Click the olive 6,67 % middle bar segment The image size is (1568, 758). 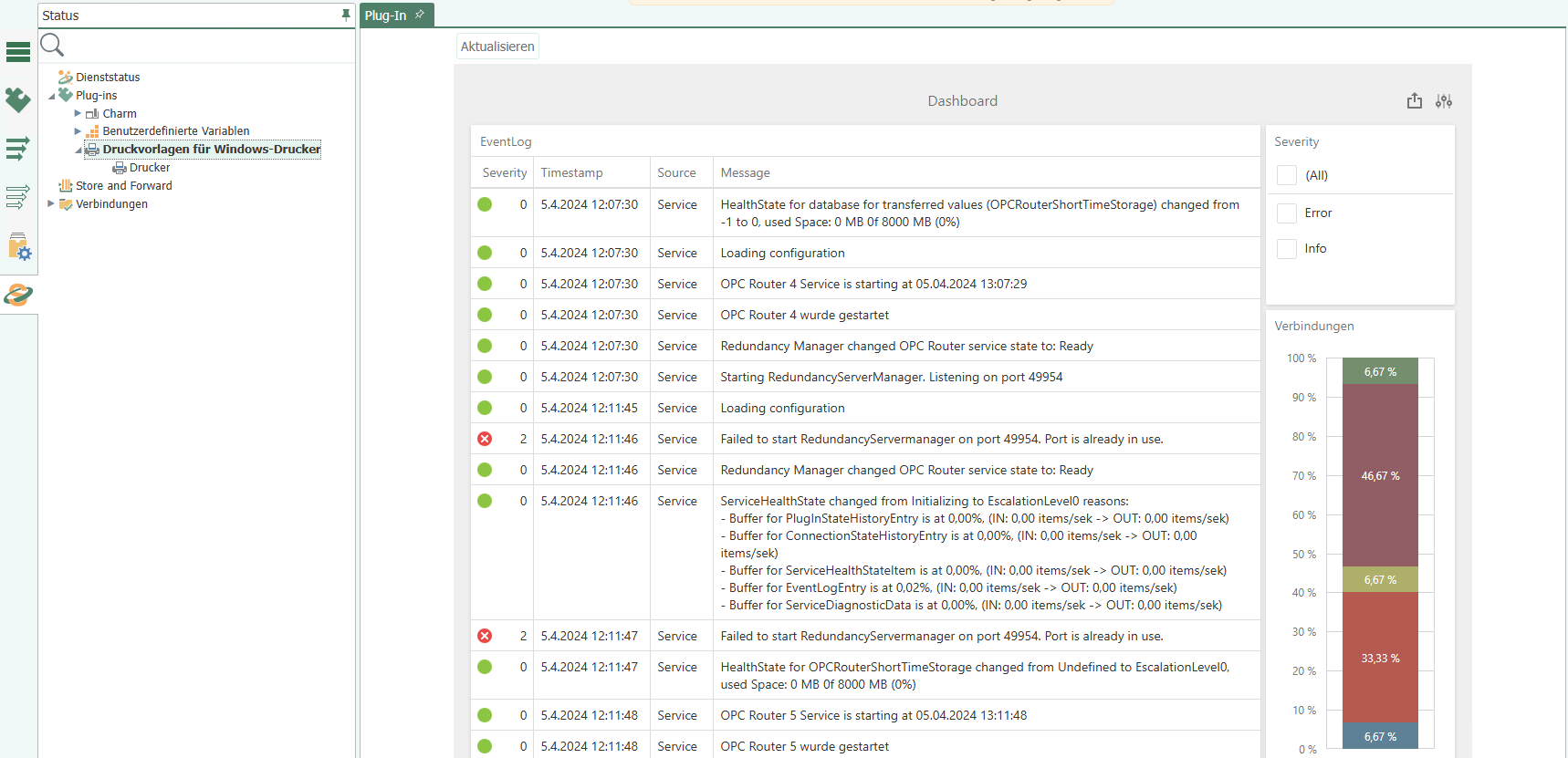pyautogui.click(x=1380, y=579)
